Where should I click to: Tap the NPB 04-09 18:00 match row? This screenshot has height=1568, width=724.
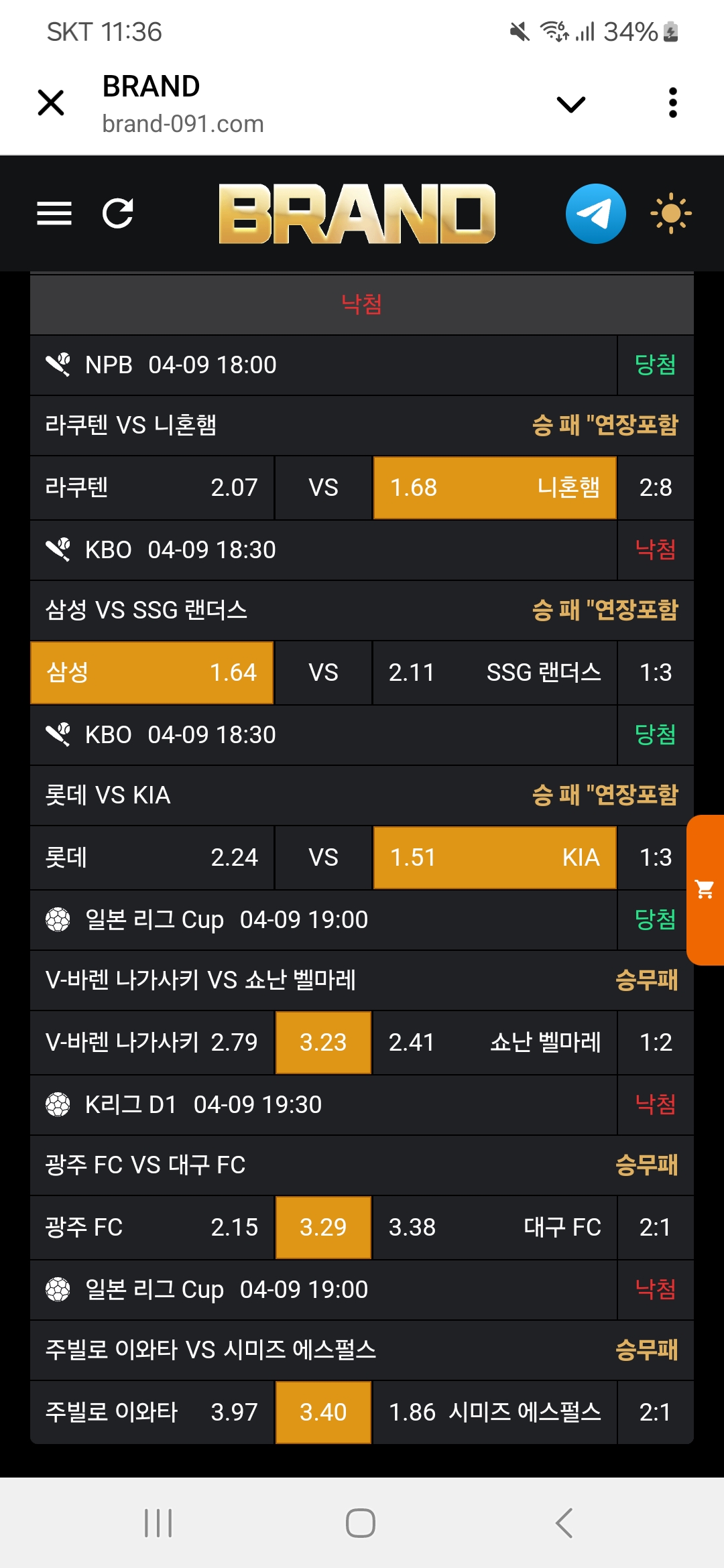coord(323,365)
